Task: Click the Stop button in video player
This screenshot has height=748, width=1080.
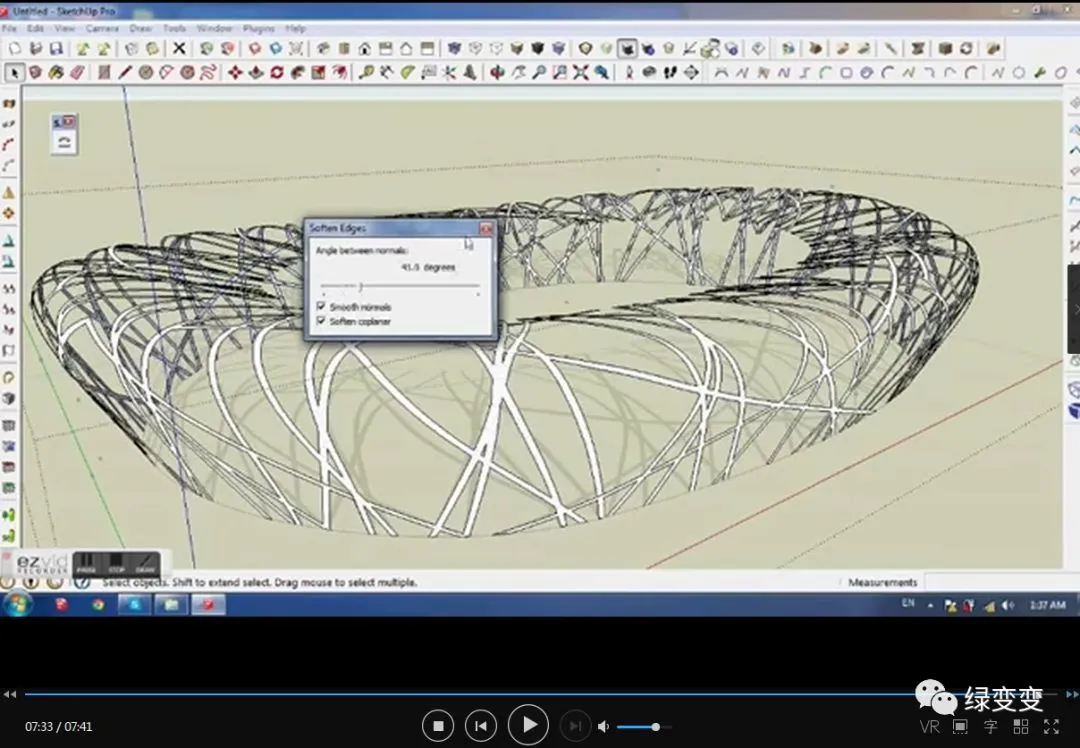Action: tap(437, 725)
